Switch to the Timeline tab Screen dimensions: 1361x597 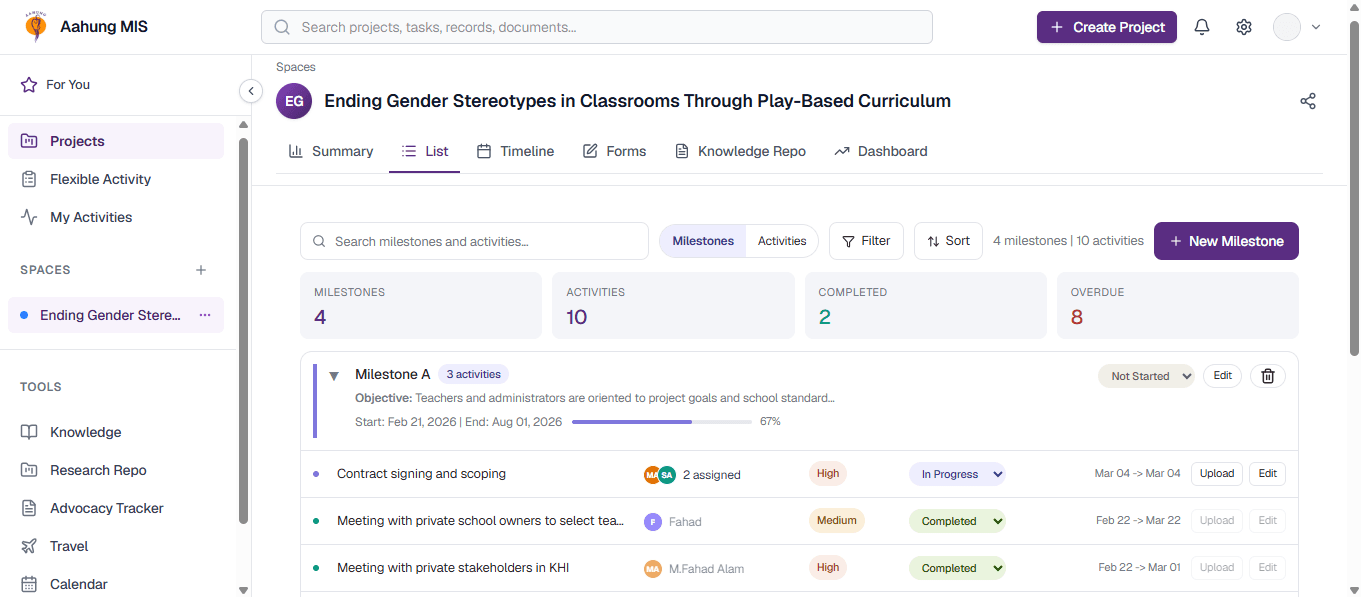tap(515, 151)
